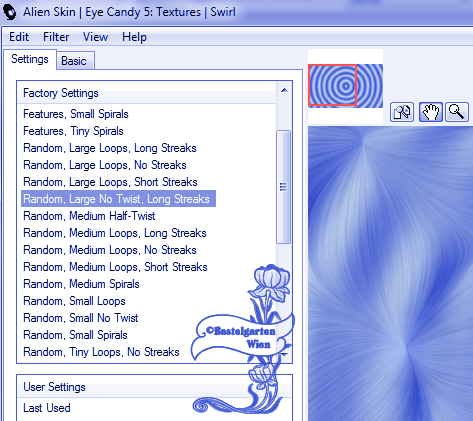Select Last Used under User Settings

click(x=47, y=408)
